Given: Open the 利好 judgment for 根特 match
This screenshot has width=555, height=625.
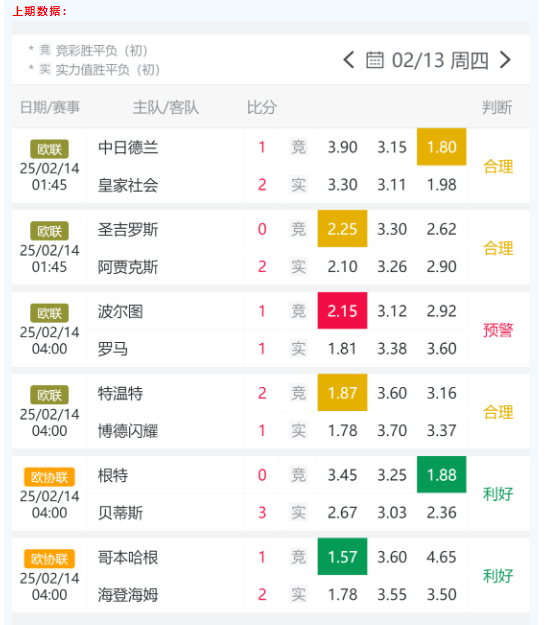Looking at the screenshot, I should coord(498,494).
